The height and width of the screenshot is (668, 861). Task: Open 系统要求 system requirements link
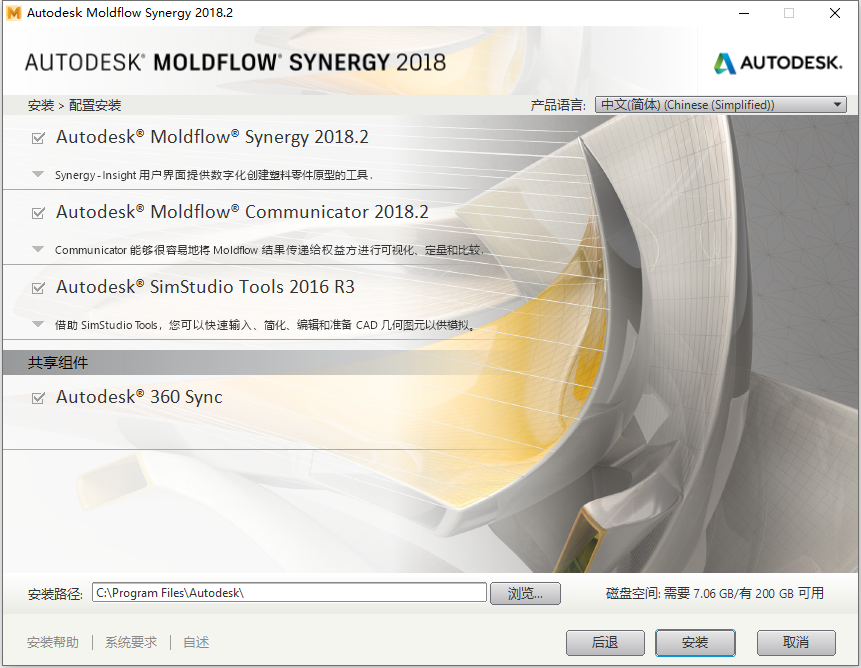tap(131, 642)
